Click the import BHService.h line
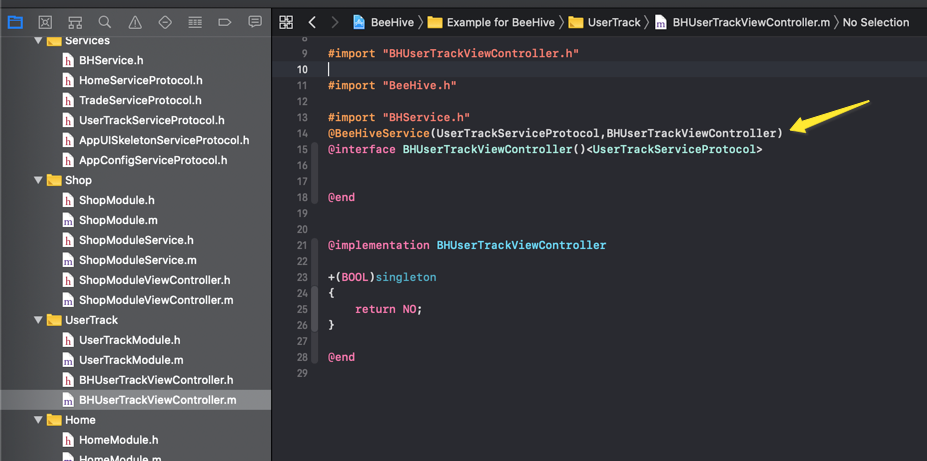This screenshot has height=461, width=927. click(x=399, y=118)
